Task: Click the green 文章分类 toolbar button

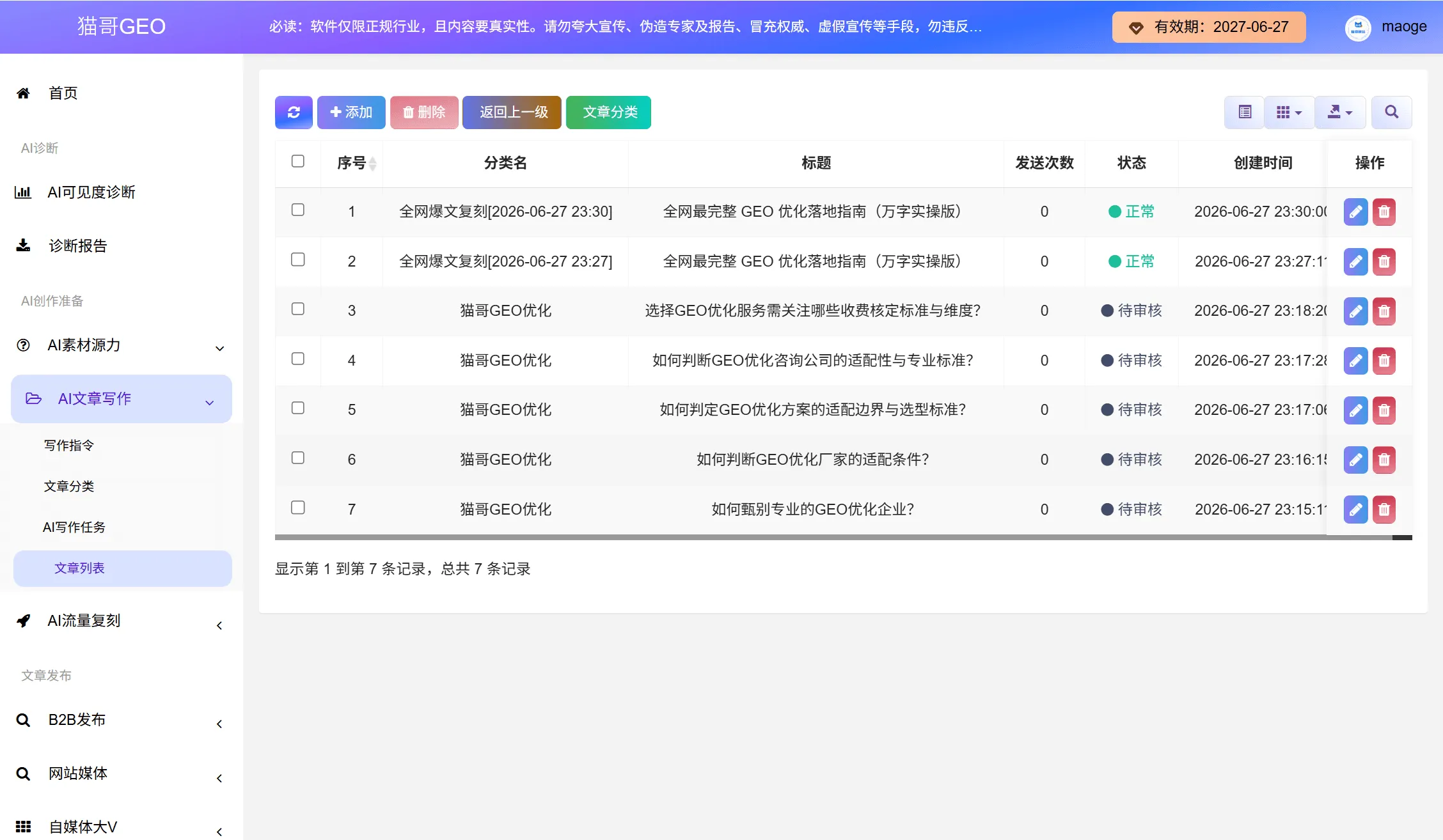Action: [608, 113]
